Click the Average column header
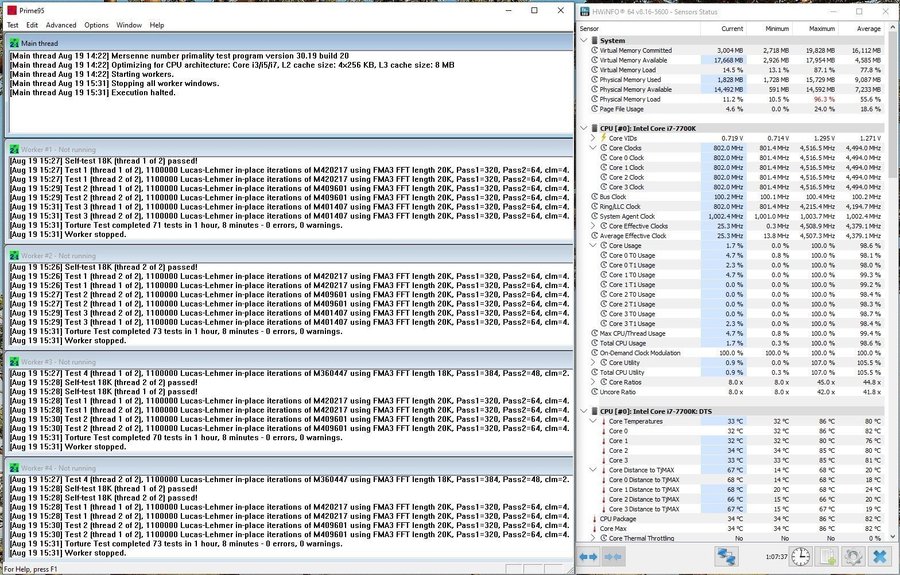 click(861, 28)
